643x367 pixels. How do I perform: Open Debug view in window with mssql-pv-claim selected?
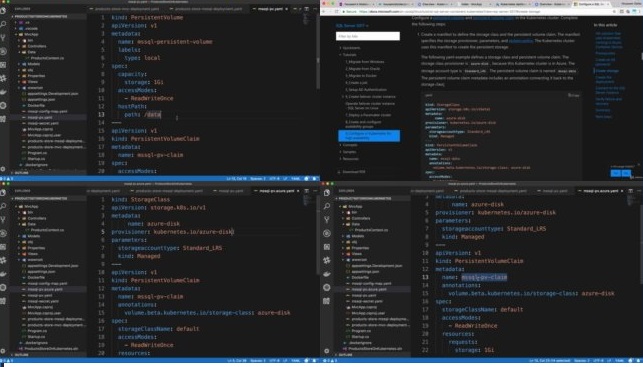(x=327, y=233)
